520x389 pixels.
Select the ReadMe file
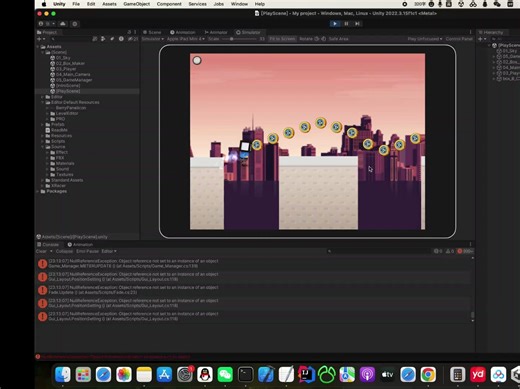56,130
